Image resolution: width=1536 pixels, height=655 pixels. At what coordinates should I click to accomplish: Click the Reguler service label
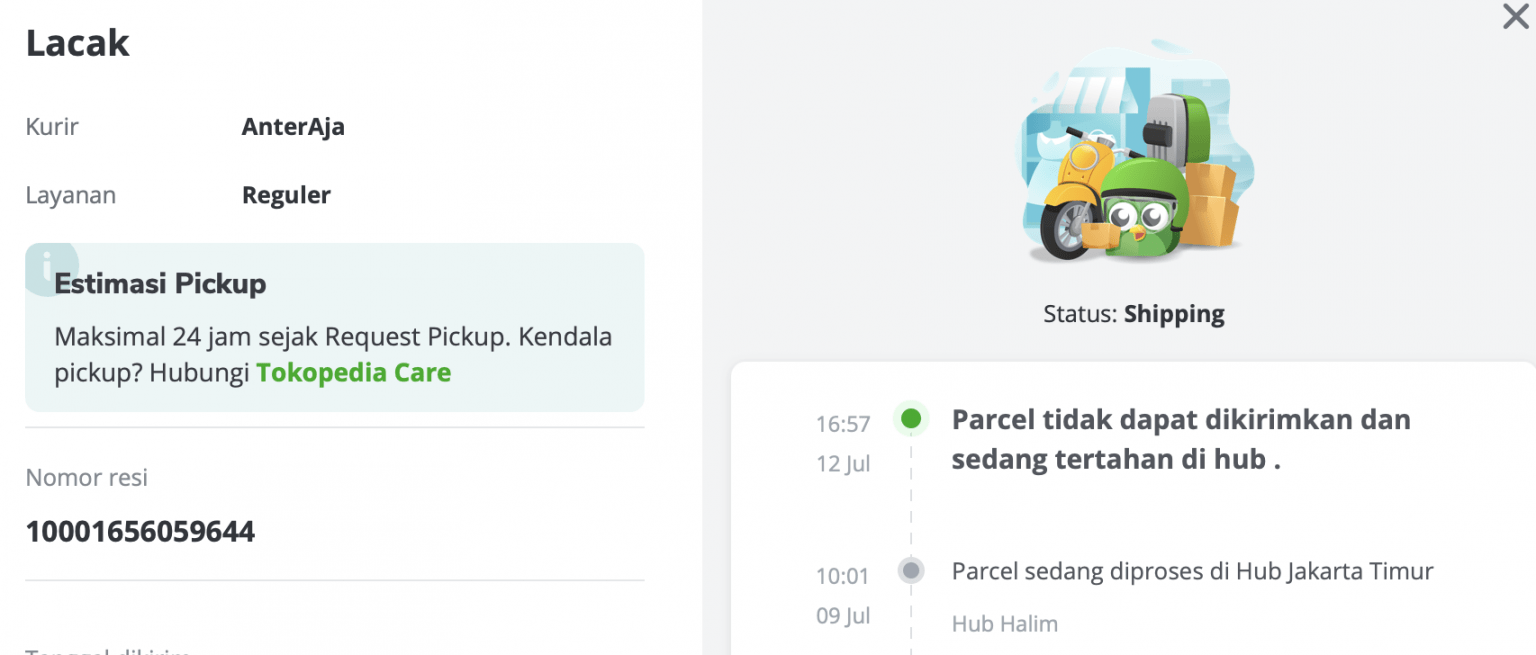tap(286, 194)
